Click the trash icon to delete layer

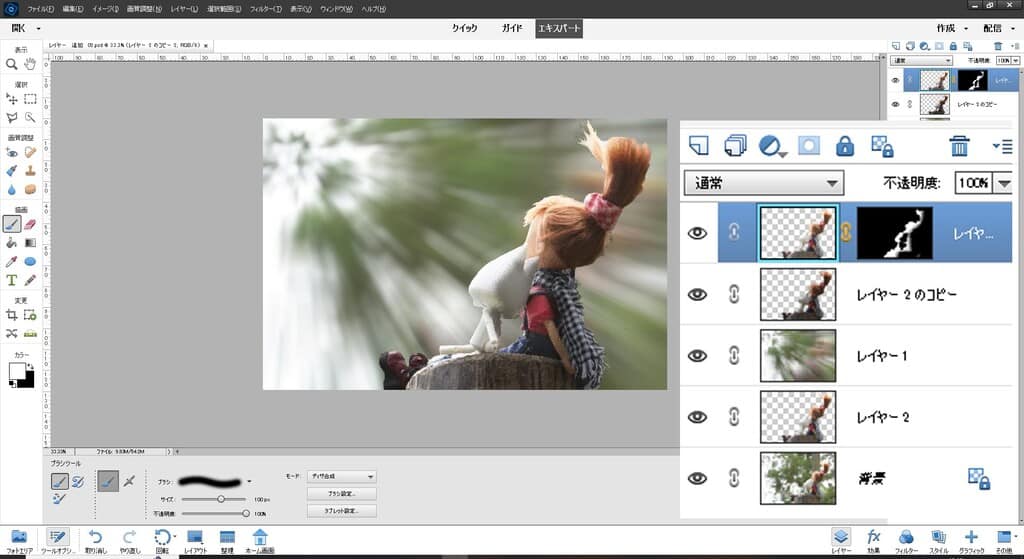tap(959, 146)
